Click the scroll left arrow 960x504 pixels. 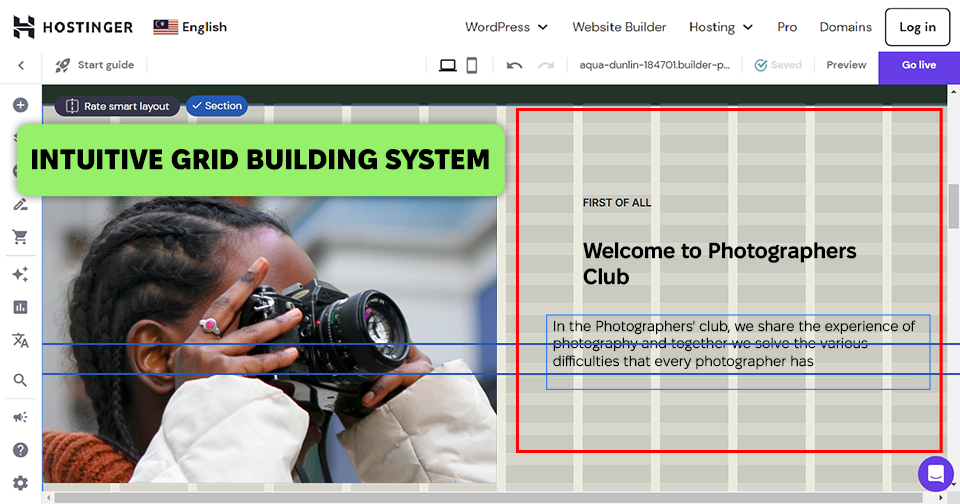48,497
